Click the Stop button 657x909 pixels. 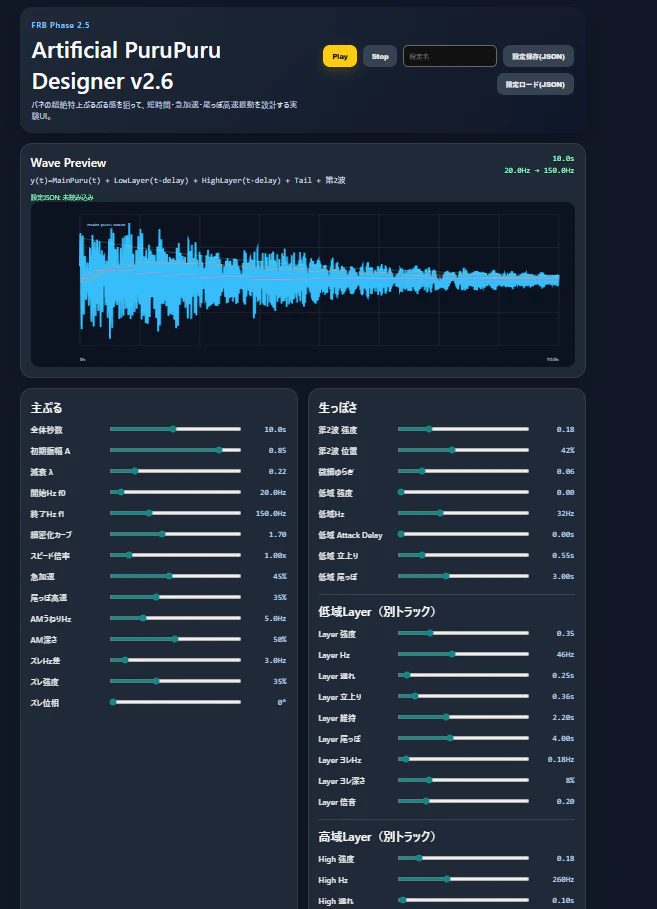point(380,56)
